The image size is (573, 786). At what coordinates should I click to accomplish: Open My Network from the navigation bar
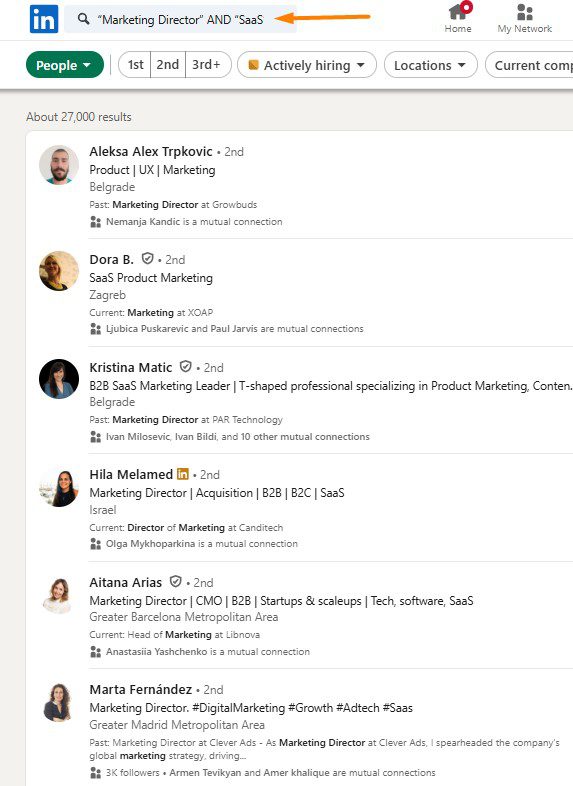524,19
